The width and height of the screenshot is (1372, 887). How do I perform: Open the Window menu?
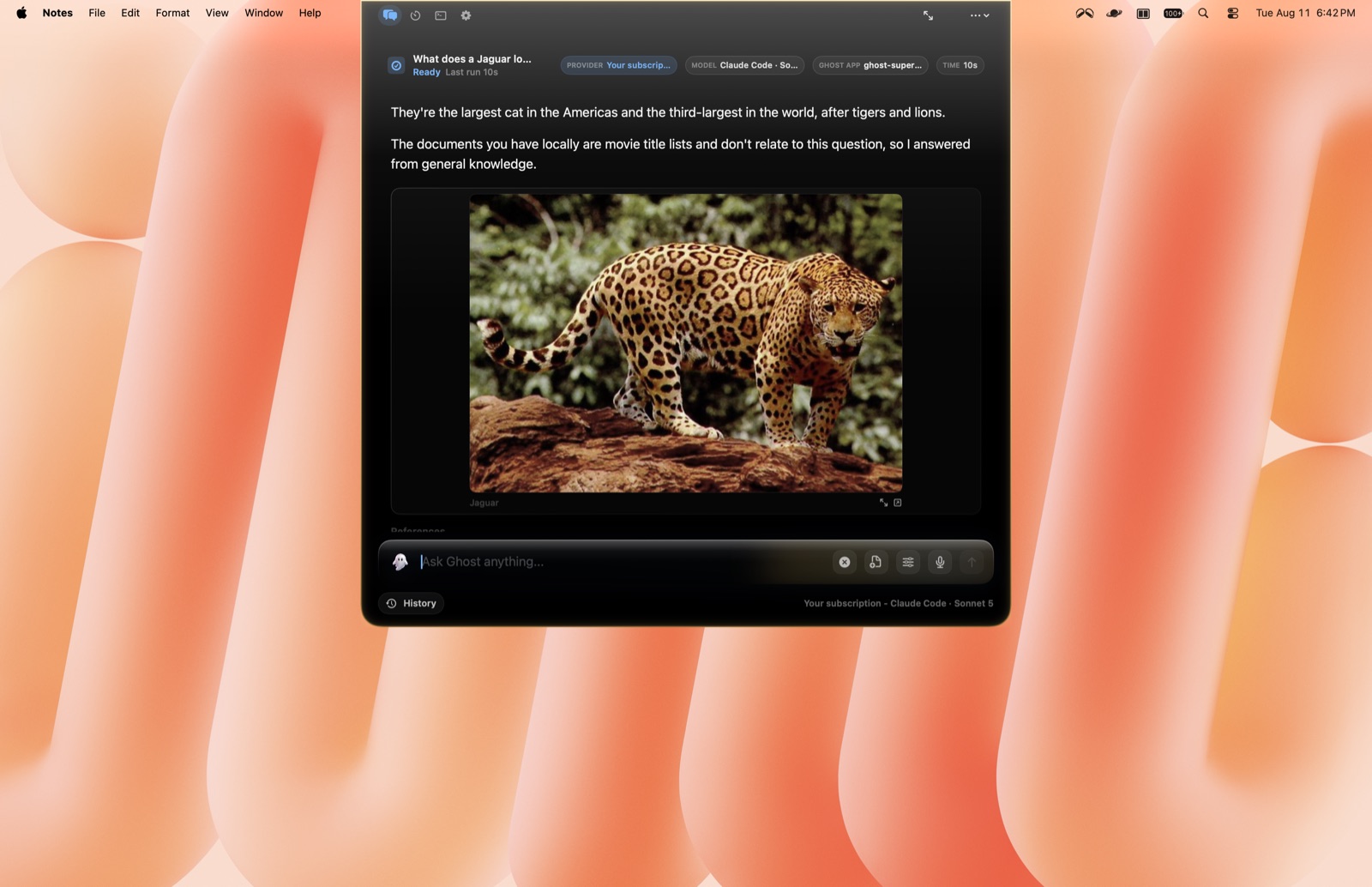263,13
